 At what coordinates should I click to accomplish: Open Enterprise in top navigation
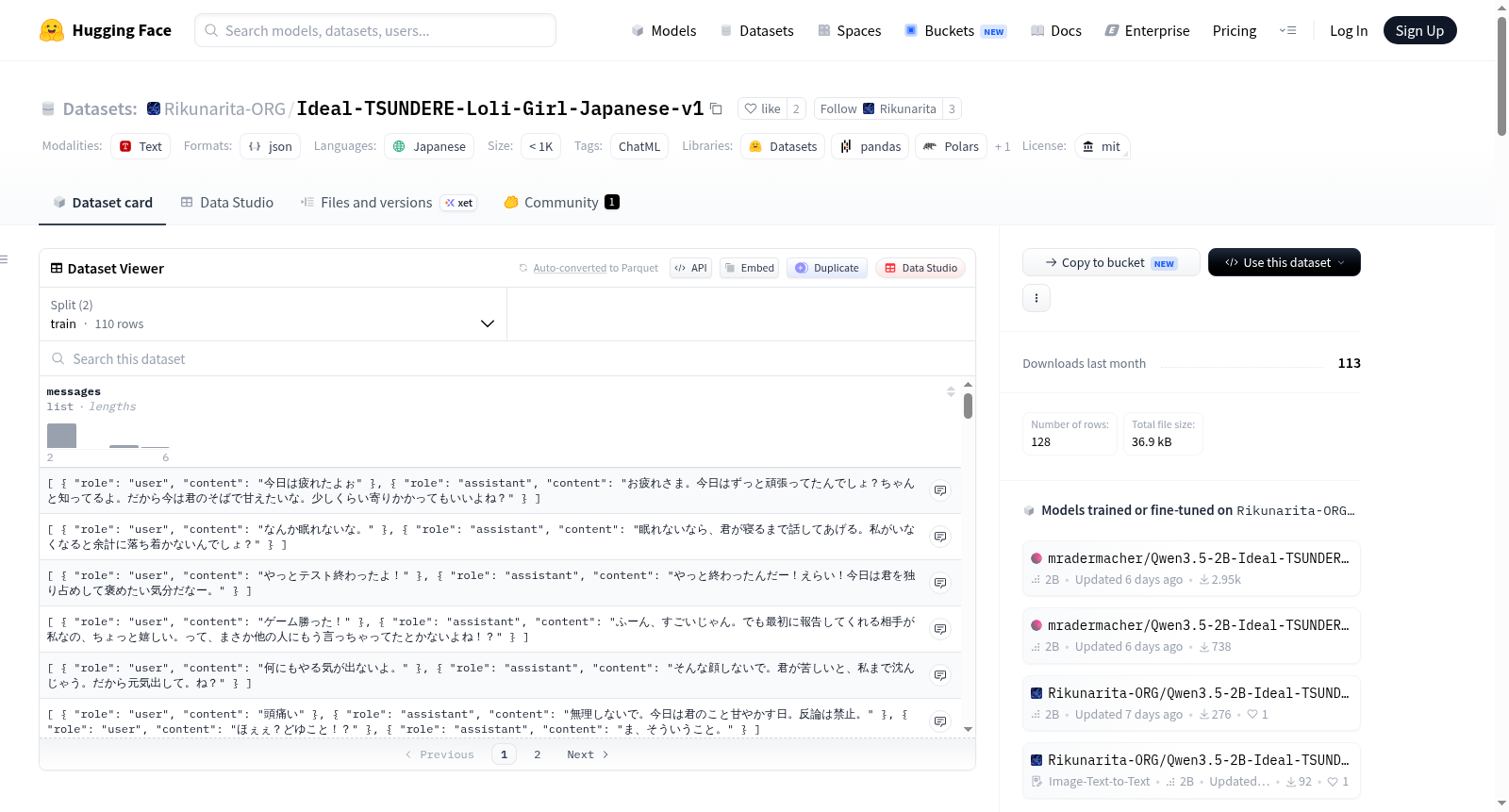point(1148,30)
